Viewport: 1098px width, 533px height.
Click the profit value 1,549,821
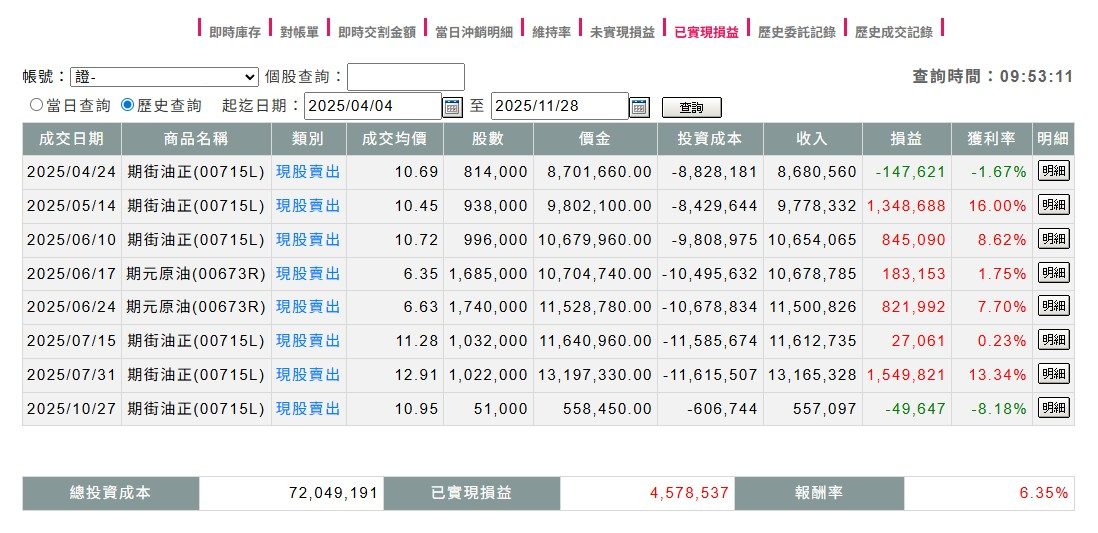click(x=906, y=375)
